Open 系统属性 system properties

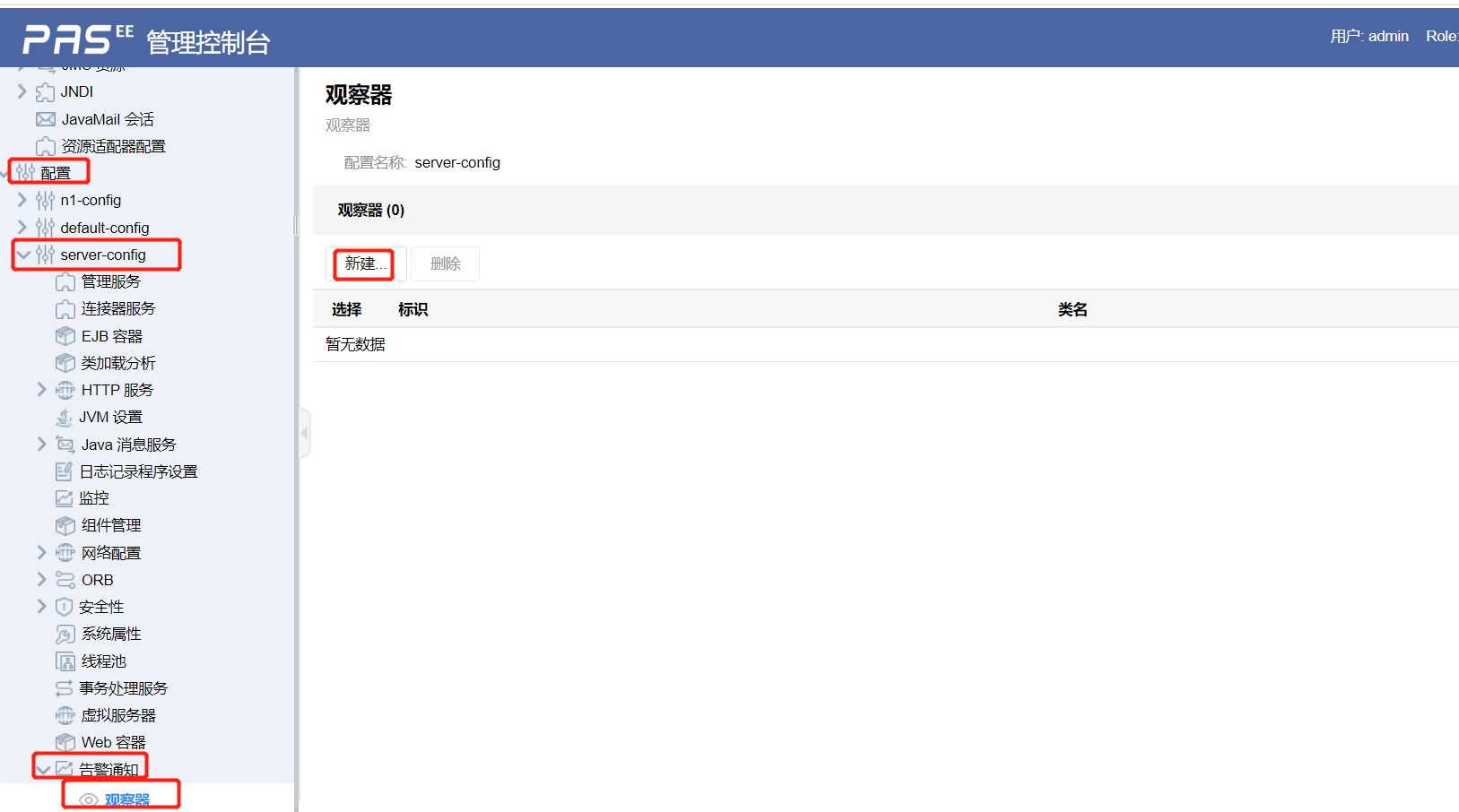(x=109, y=634)
